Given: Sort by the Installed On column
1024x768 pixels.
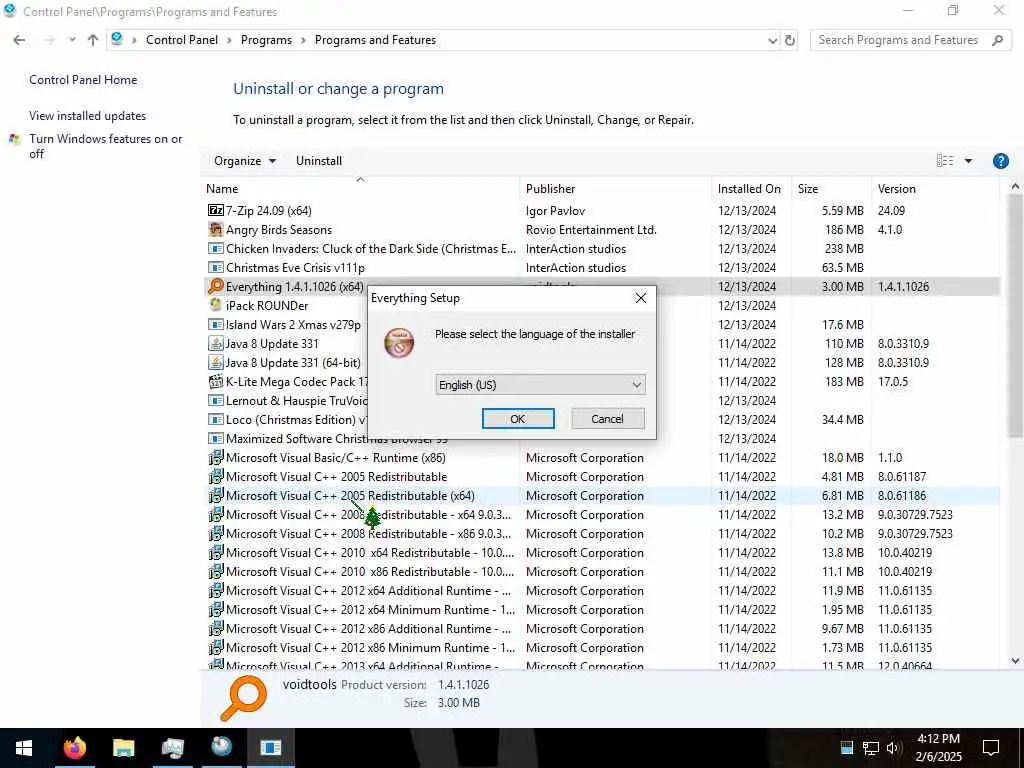Looking at the screenshot, I should click(749, 189).
